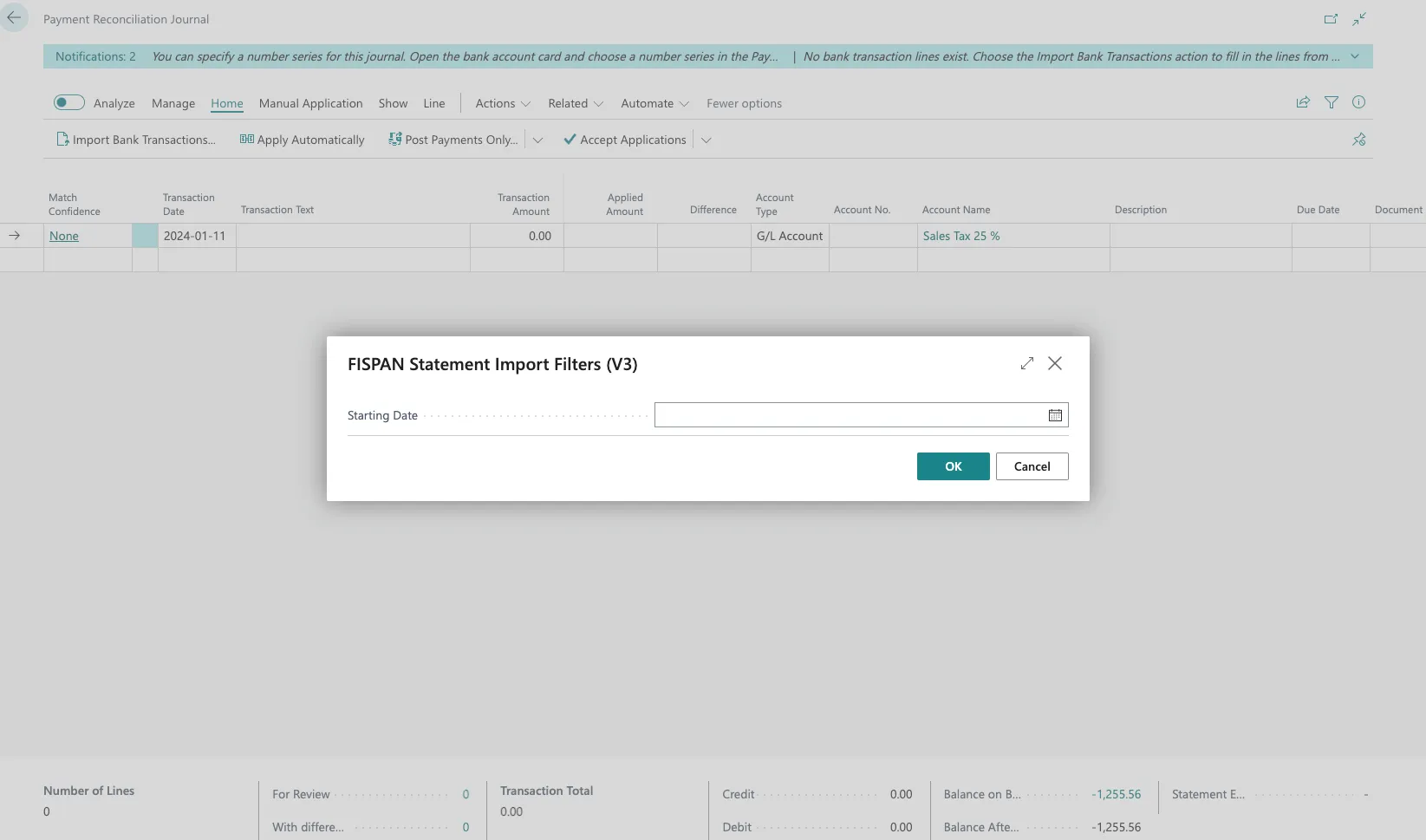Select the G/L Account type cell
This screenshot has height=840, width=1426.
(790, 236)
